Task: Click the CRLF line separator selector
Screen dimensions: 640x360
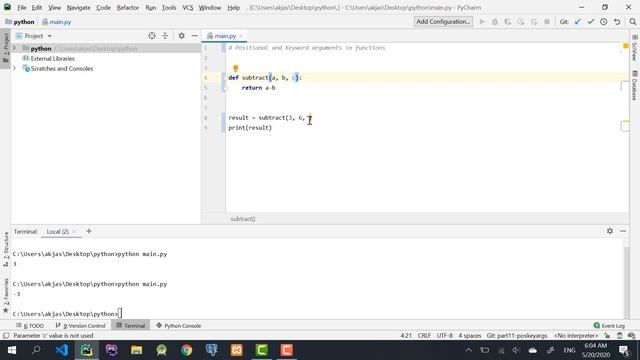Action: click(x=424, y=336)
